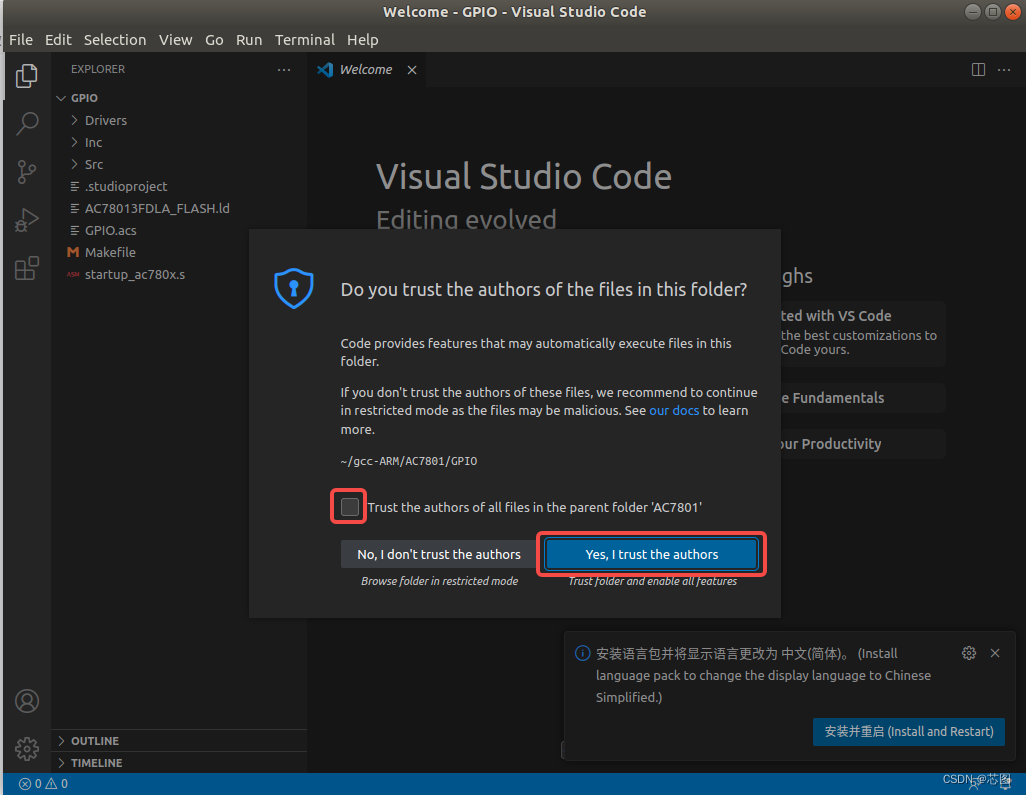1026x795 pixels.
Task: Click Yes, I trust the authors
Action: (x=651, y=553)
